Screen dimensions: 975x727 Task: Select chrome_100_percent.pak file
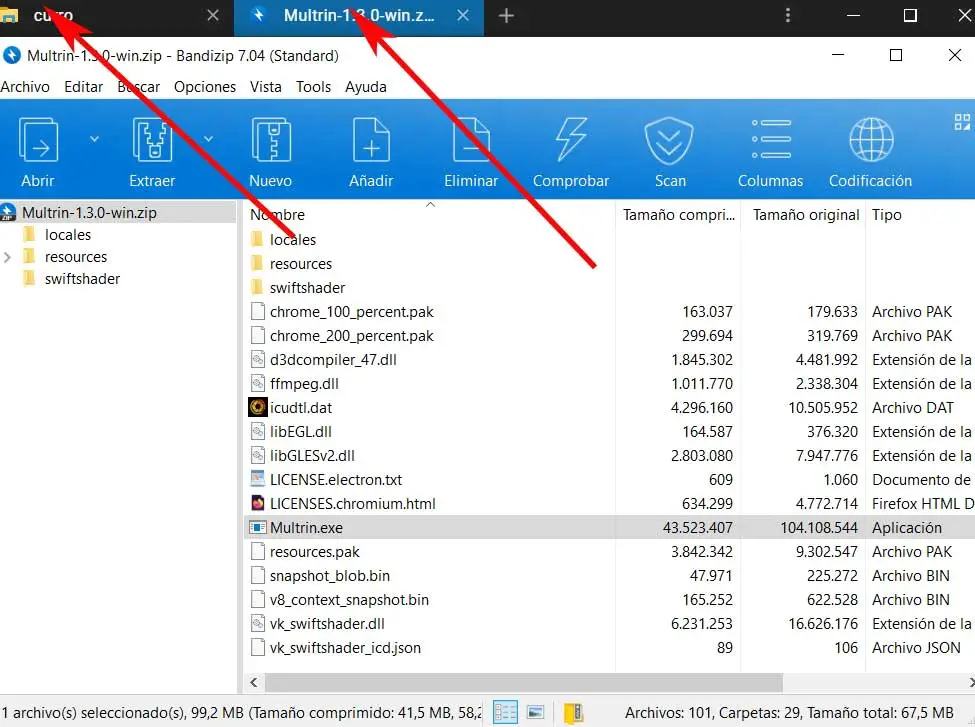(351, 312)
